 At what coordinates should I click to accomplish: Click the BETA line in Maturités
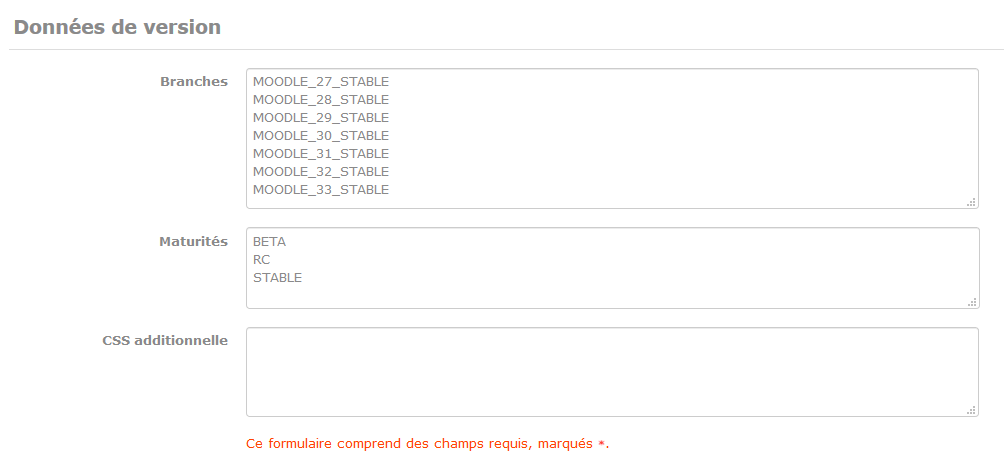point(270,242)
